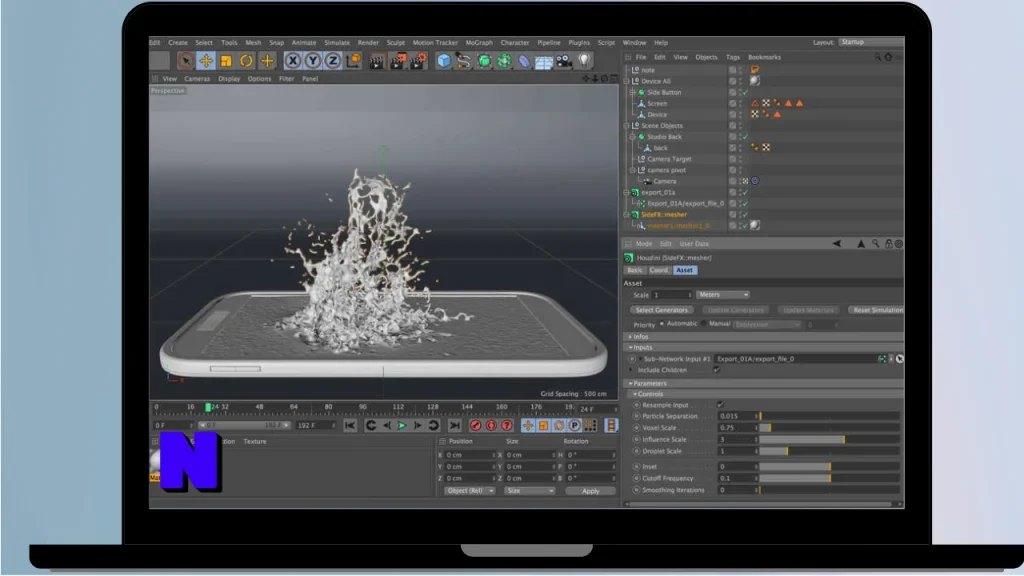The image size is (1024, 576).
Task: Click the Particle Separation value field
Action: point(738,416)
